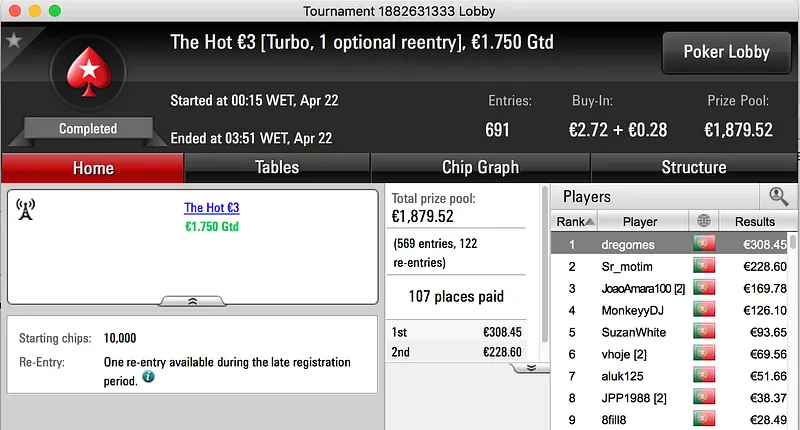Click the Poker Lobby button
The width and height of the screenshot is (800, 430).
(x=726, y=52)
